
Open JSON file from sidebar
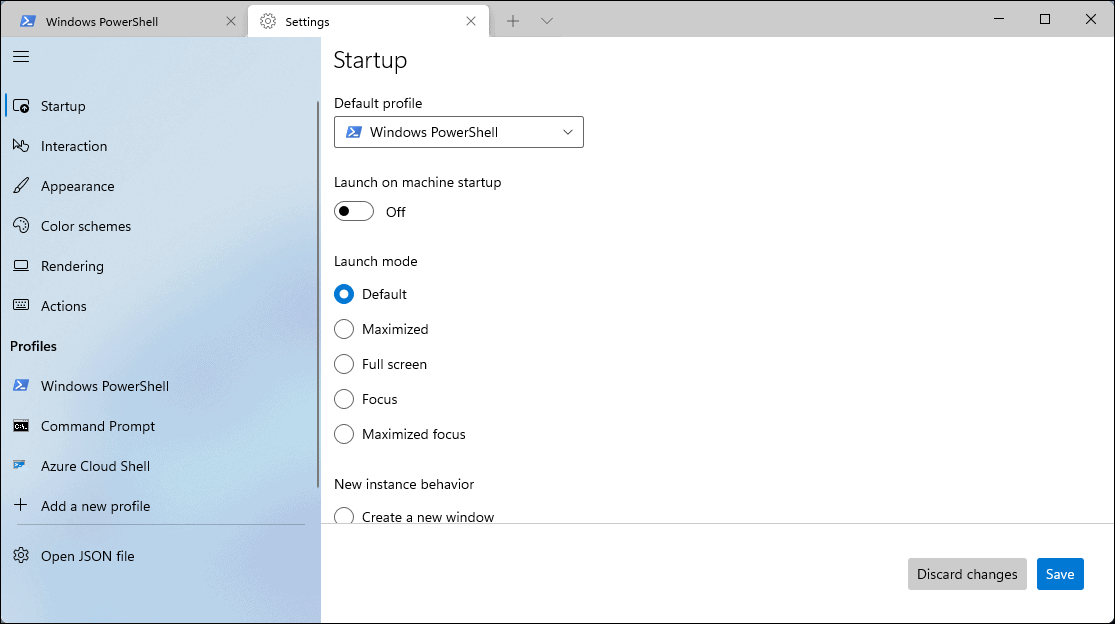coord(87,556)
